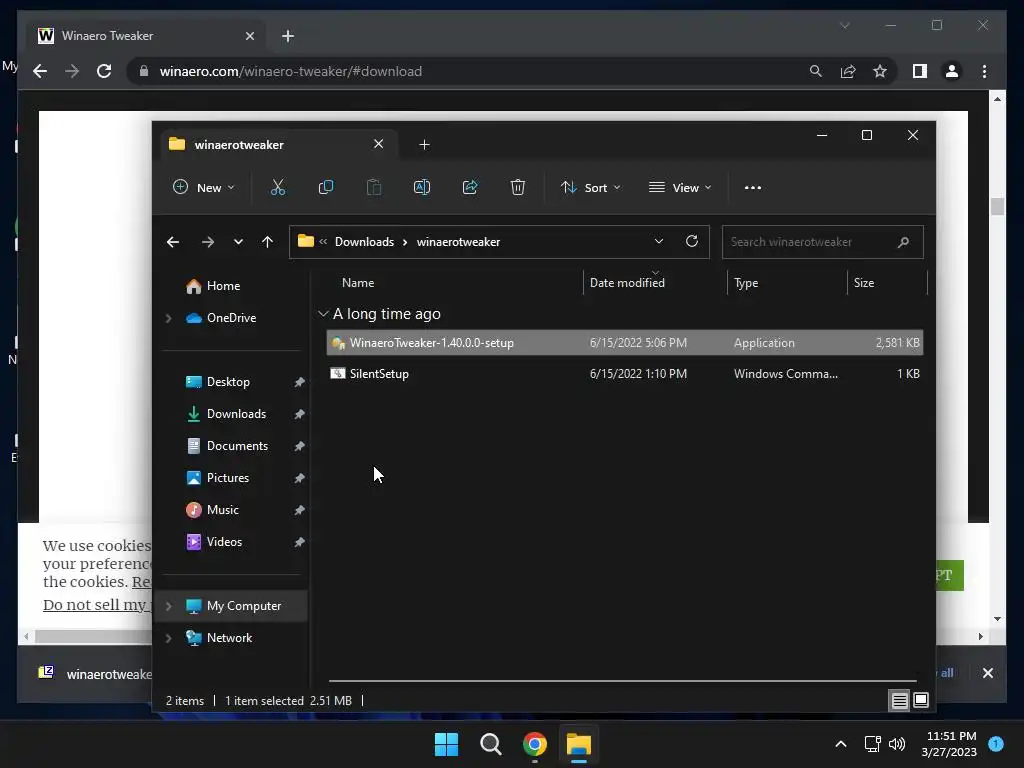Open Chrome's zoom magnifier icon in address bar
The height and width of the screenshot is (768, 1024).
[816, 71]
